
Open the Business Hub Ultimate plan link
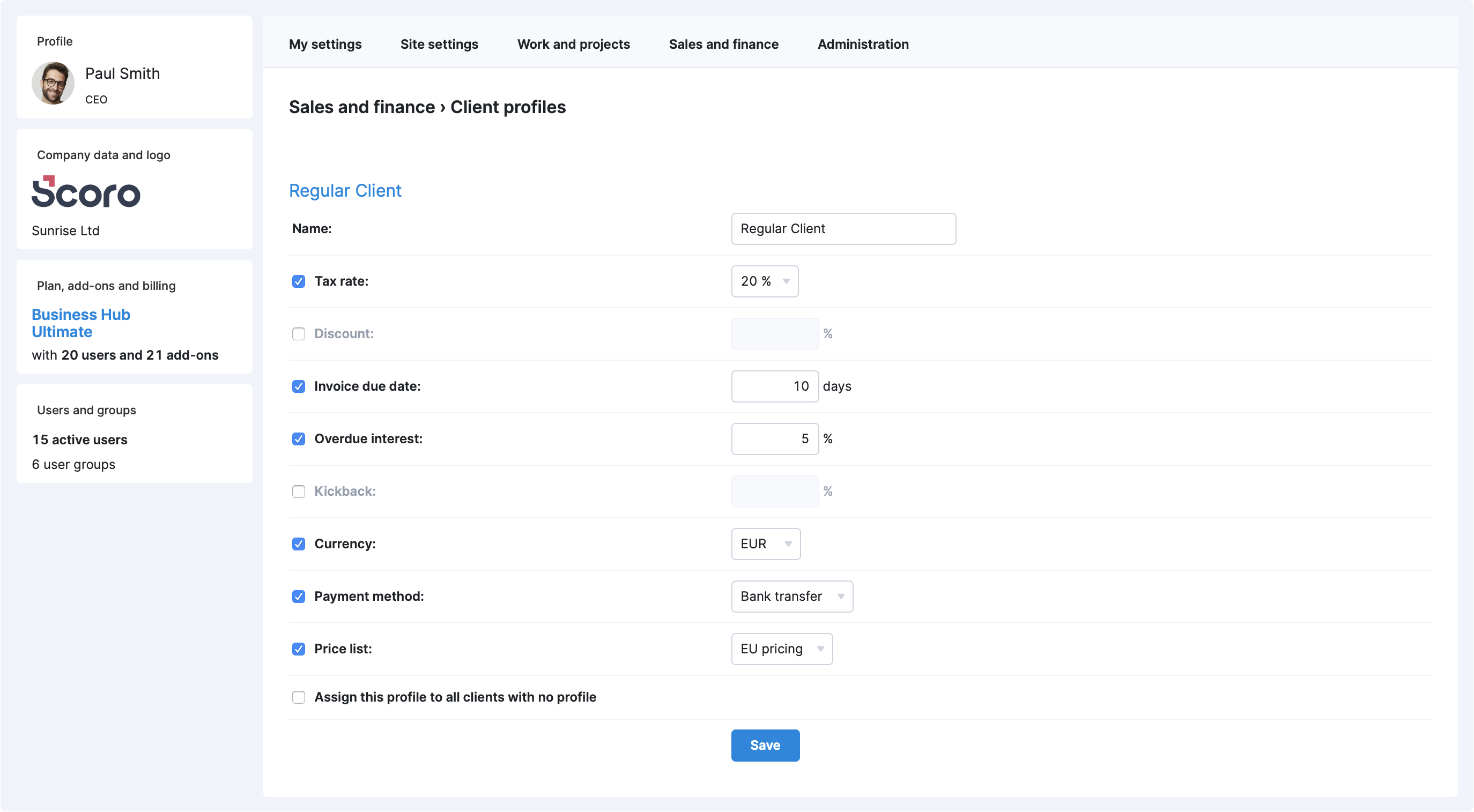point(82,323)
